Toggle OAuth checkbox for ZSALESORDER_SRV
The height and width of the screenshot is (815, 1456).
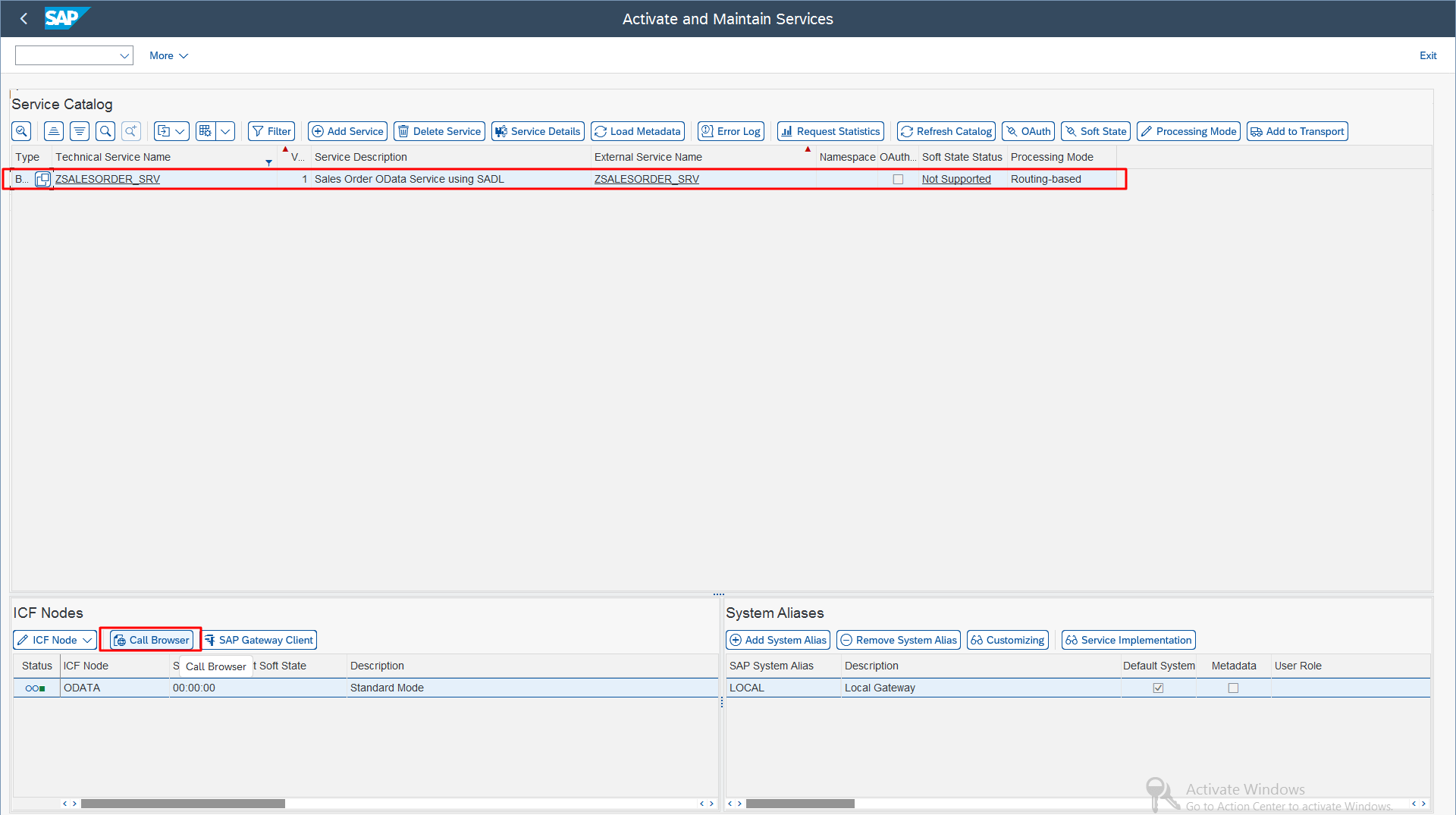898,180
